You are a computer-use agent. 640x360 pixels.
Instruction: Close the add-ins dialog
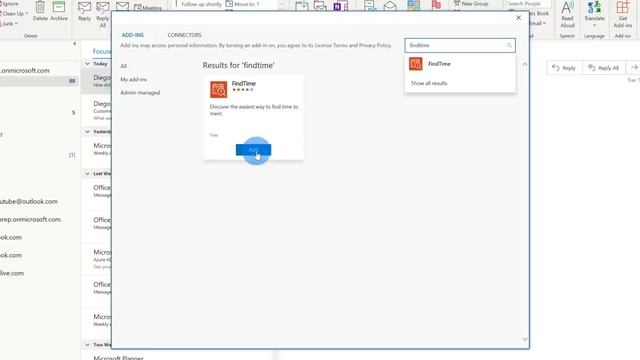[518, 18]
